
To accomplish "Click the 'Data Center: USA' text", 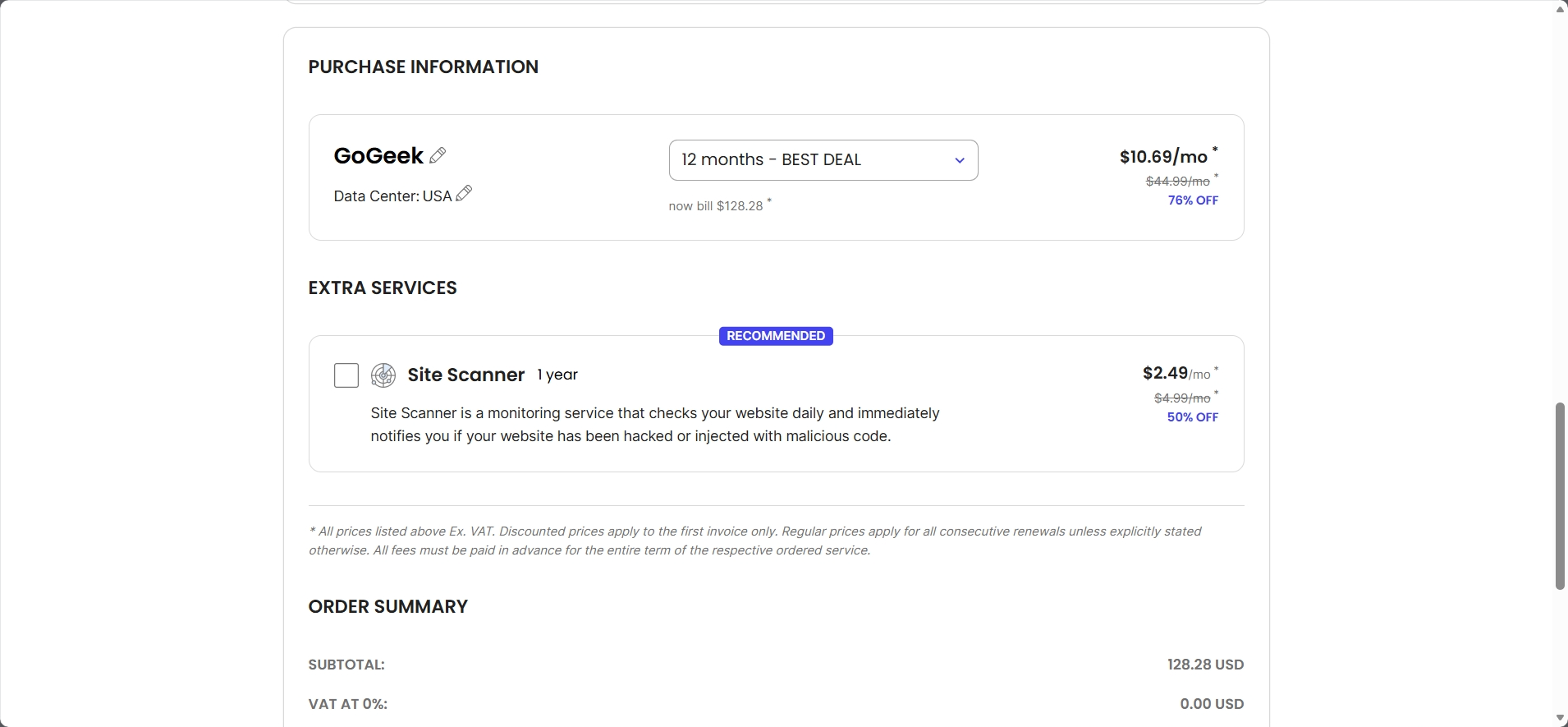I will pyautogui.click(x=392, y=196).
